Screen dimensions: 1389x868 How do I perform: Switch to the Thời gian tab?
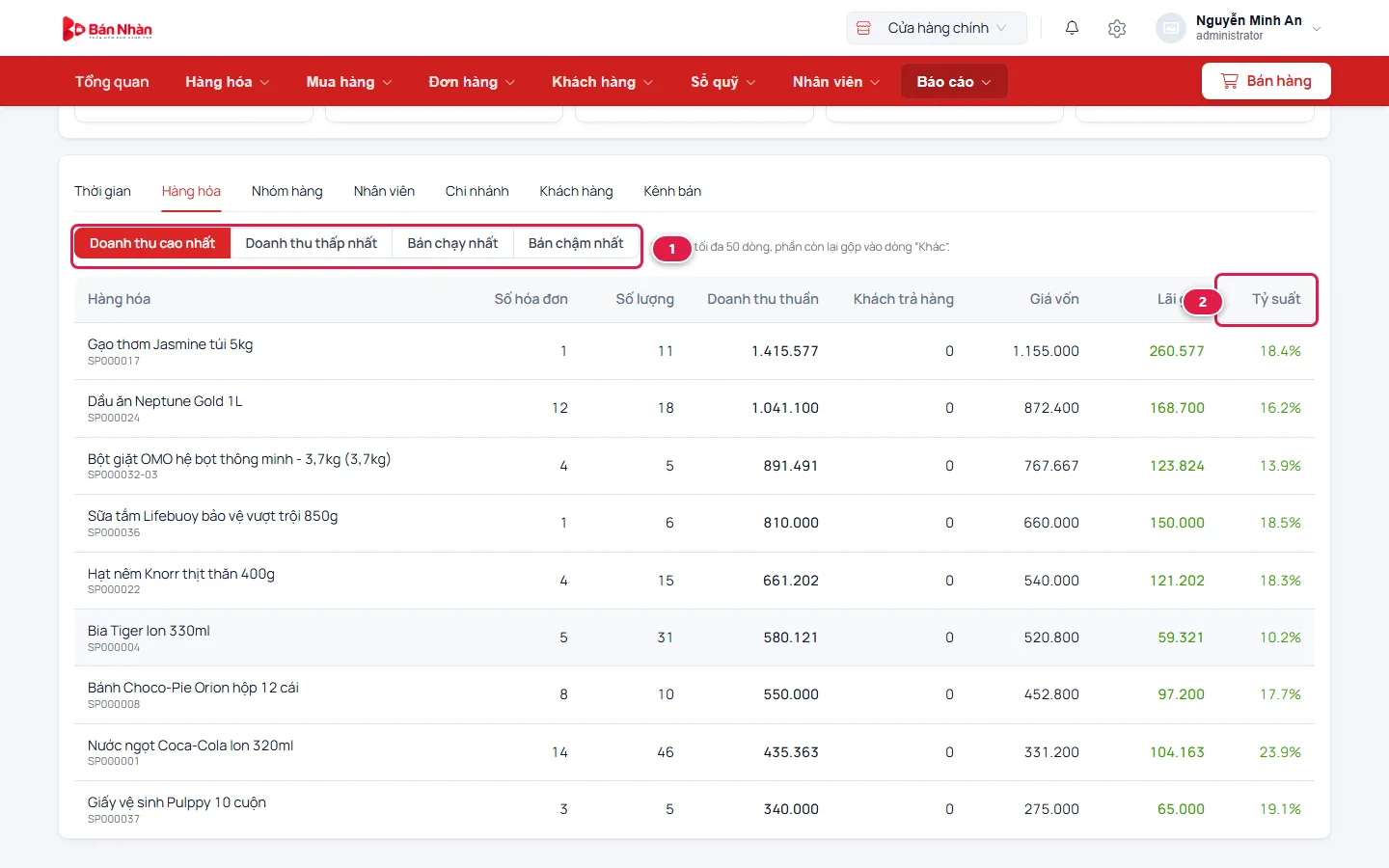[x=102, y=191]
